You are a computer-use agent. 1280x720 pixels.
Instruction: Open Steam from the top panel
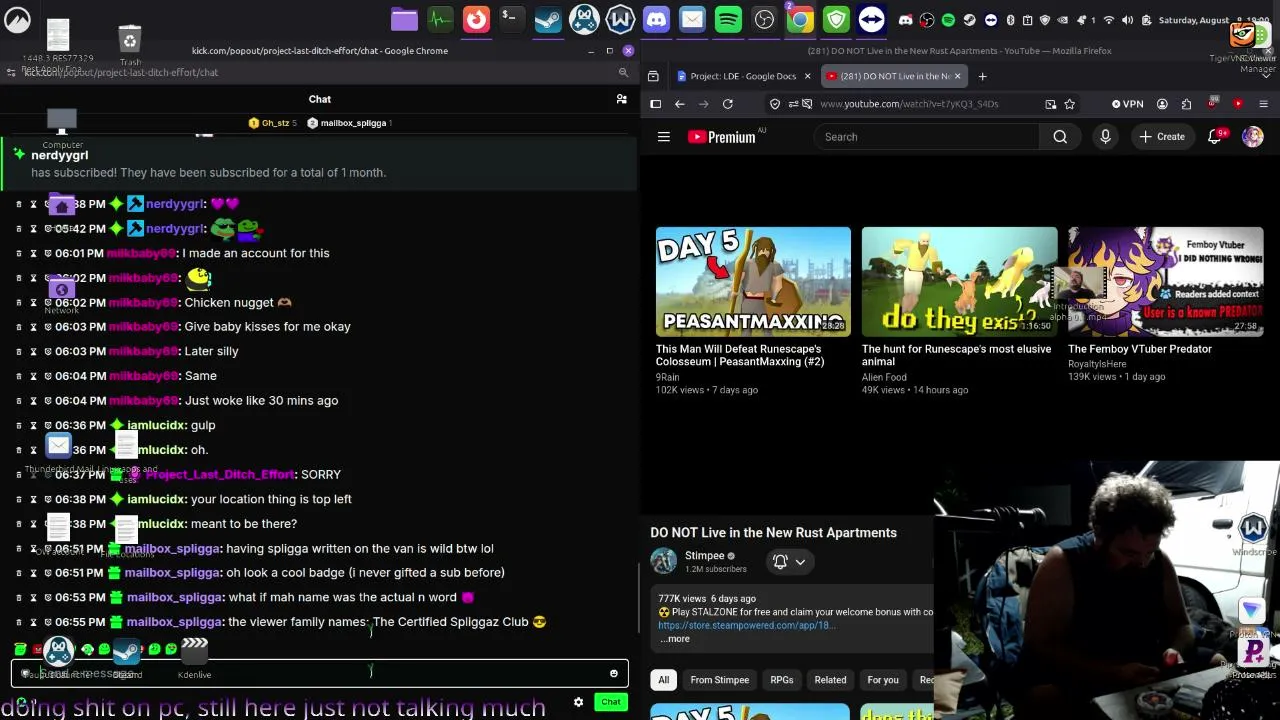pyautogui.click(x=548, y=19)
